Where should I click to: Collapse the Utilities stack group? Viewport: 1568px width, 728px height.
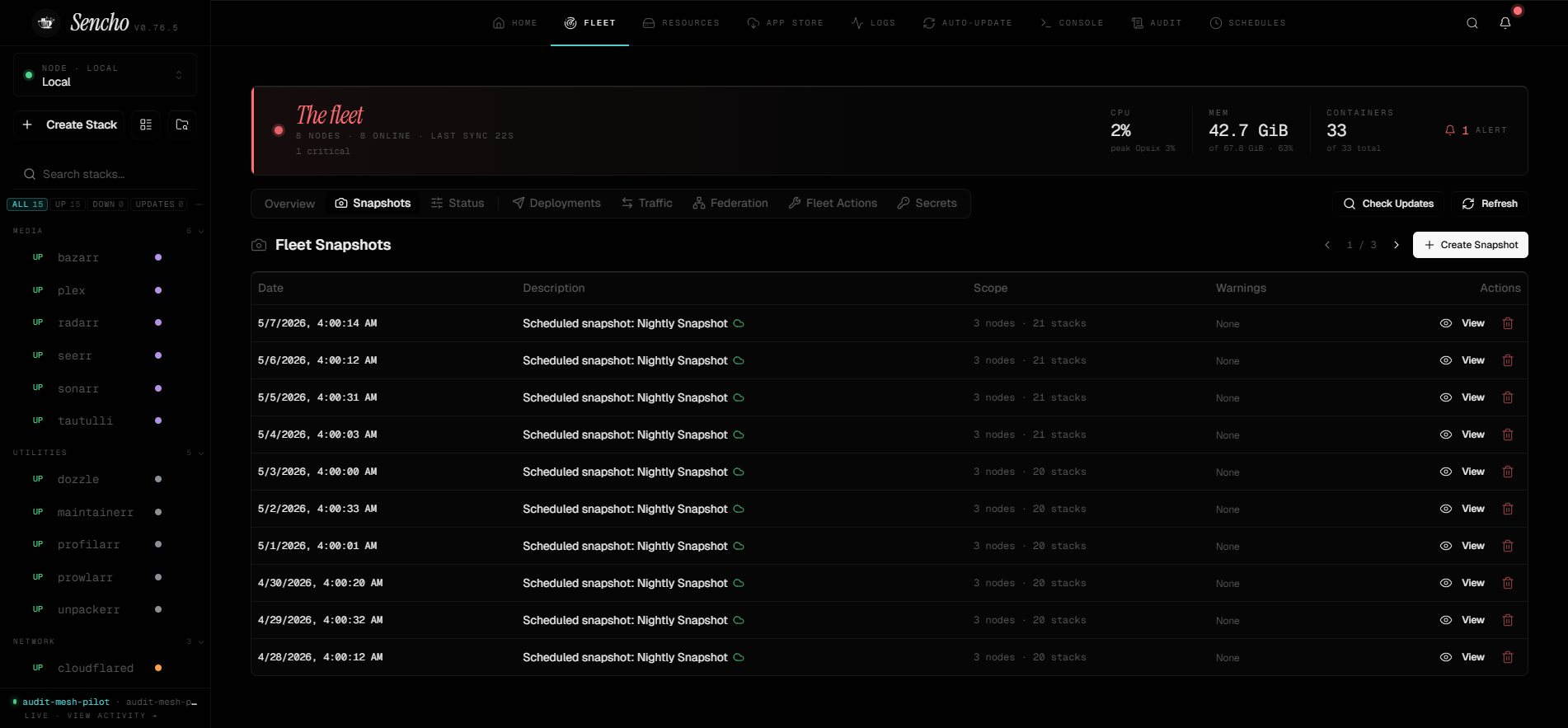pos(201,453)
